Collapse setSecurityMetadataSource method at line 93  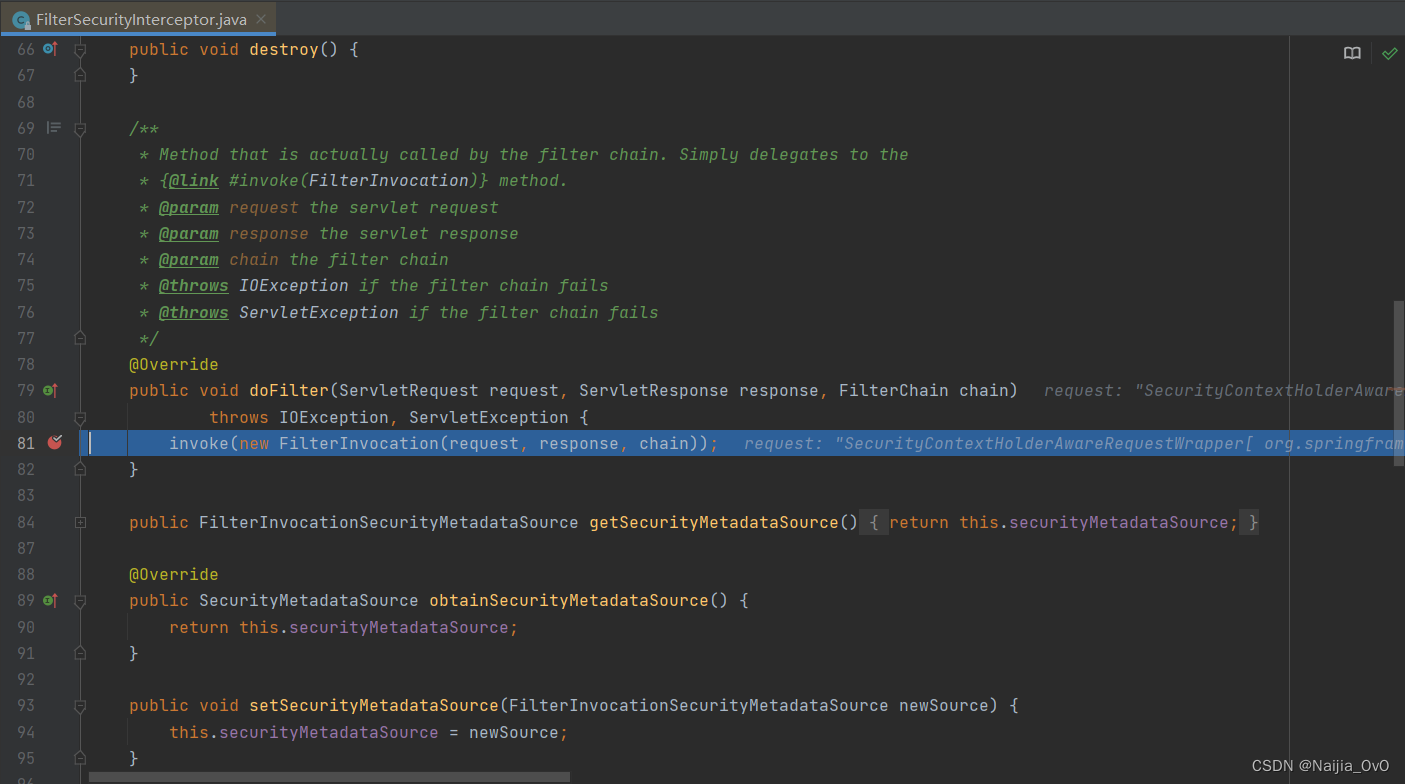(80, 705)
